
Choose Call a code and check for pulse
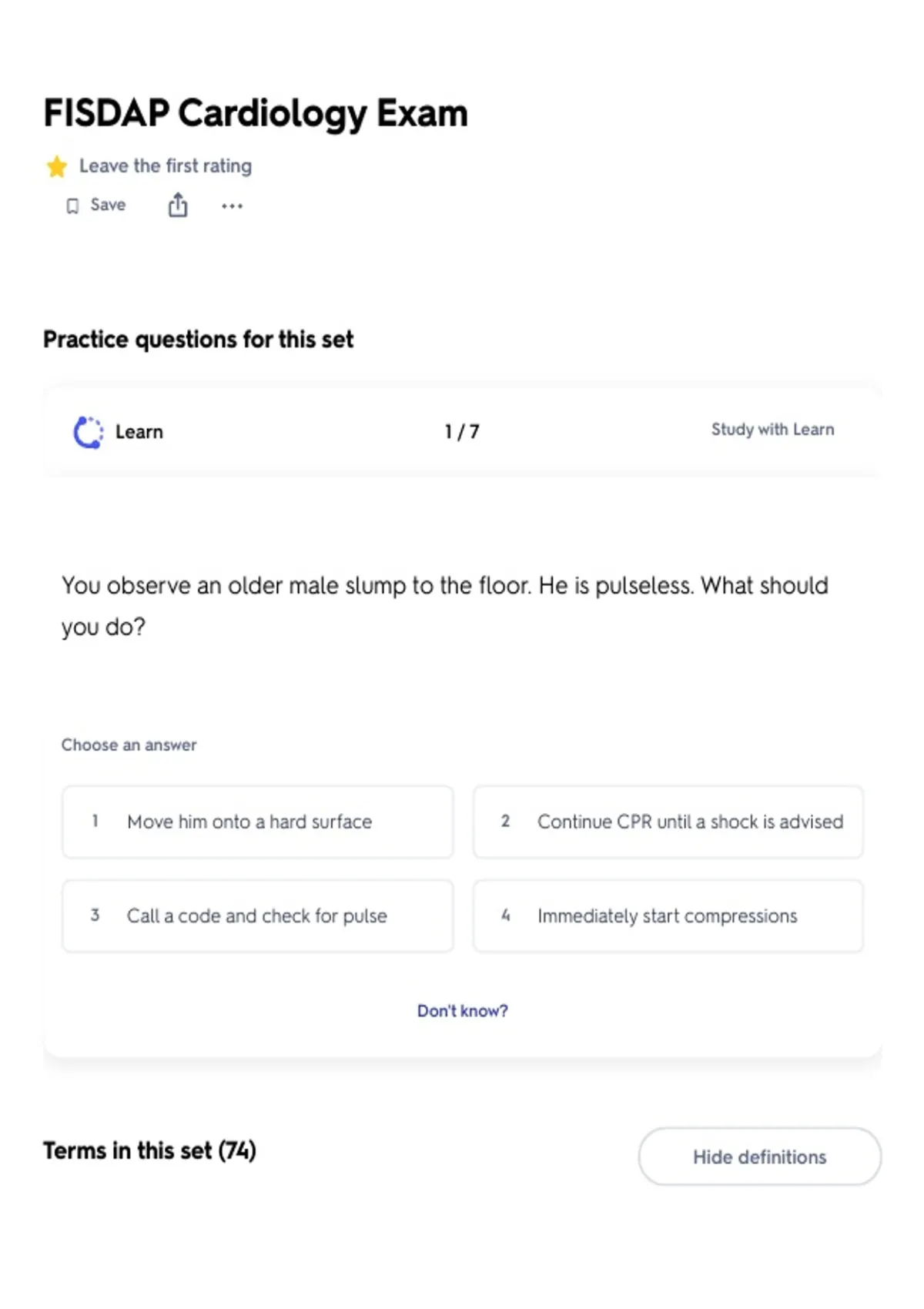pyautogui.click(x=257, y=916)
